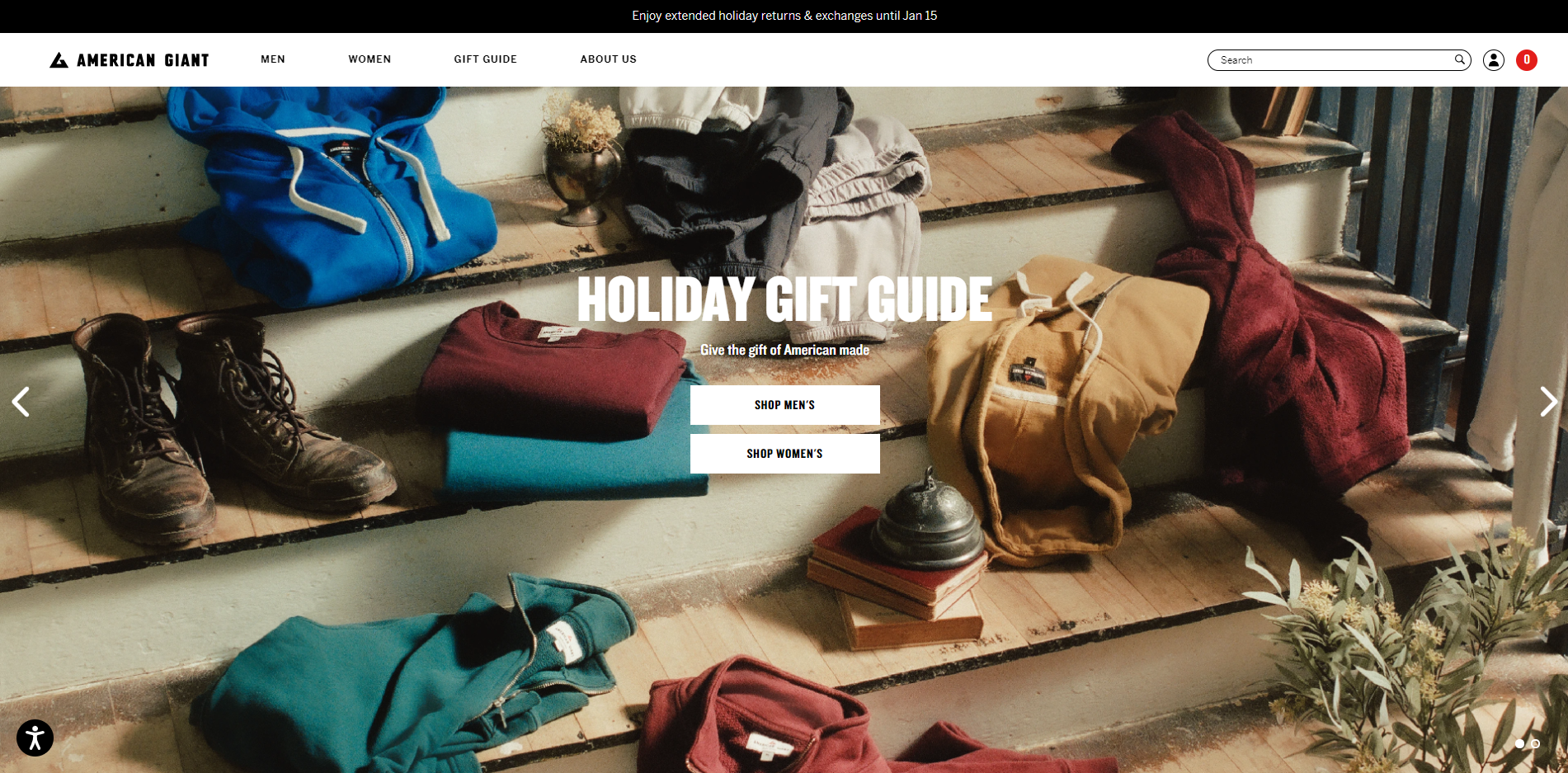Viewport: 1568px width, 773px height.
Task: Click the holiday returns announcement banner
Action: 784,16
